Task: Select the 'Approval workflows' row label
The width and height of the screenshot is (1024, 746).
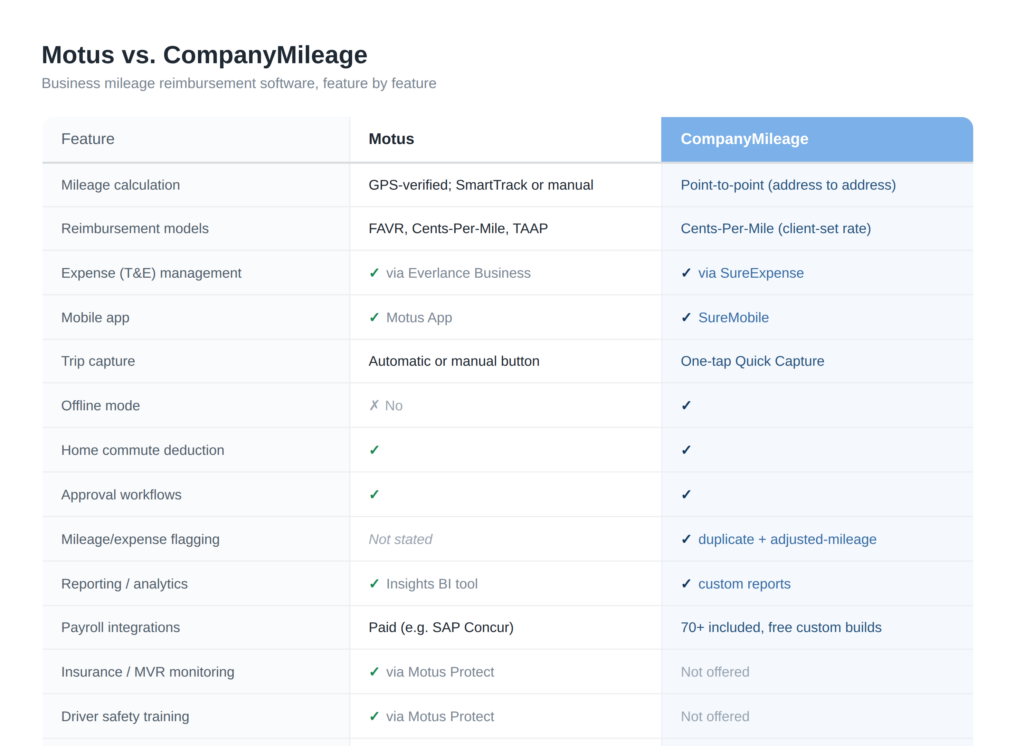Action: (x=121, y=495)
